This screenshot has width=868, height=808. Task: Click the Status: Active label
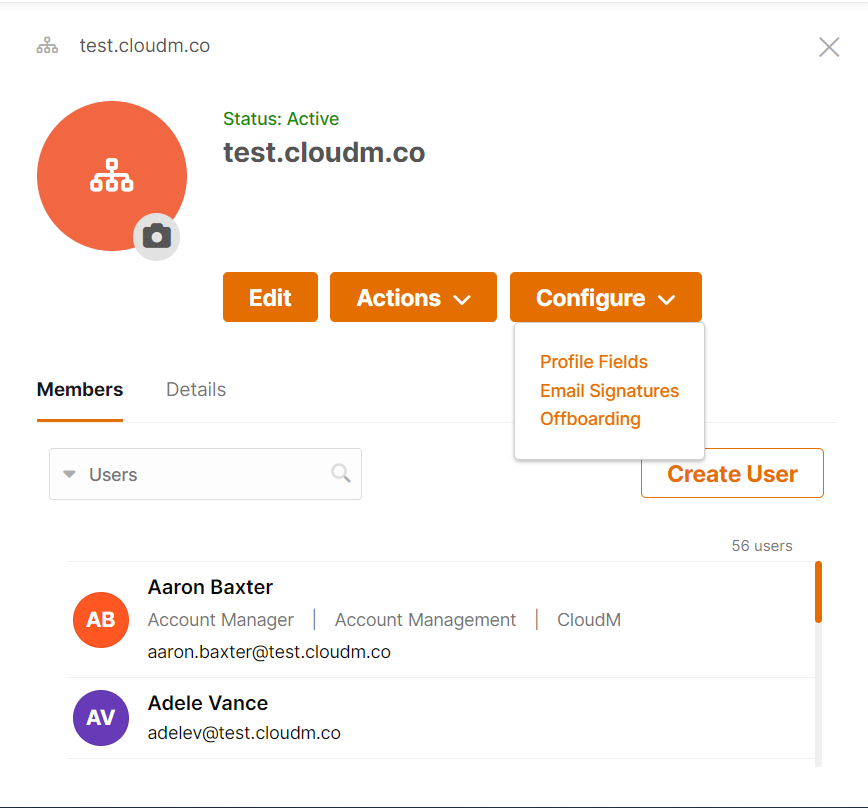[281, 119]
